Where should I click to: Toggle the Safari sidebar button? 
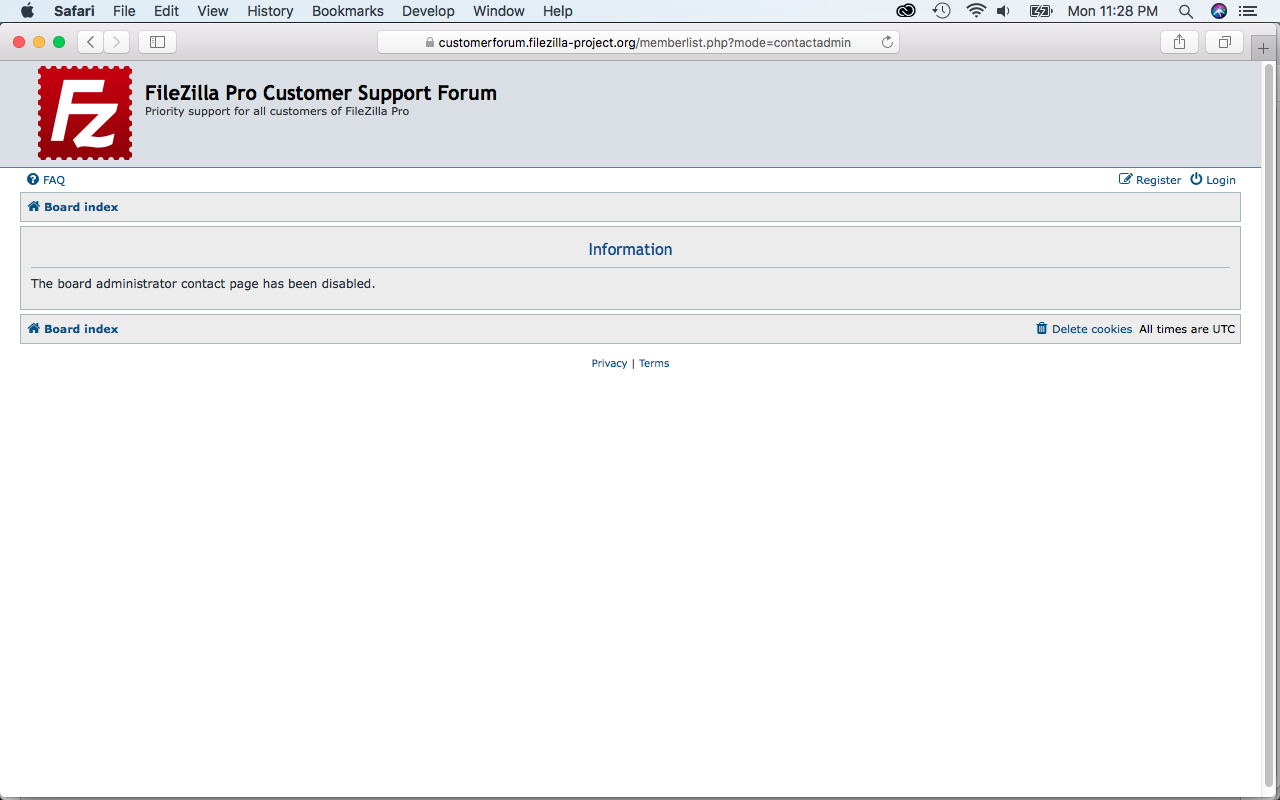[x=157, y=42]
